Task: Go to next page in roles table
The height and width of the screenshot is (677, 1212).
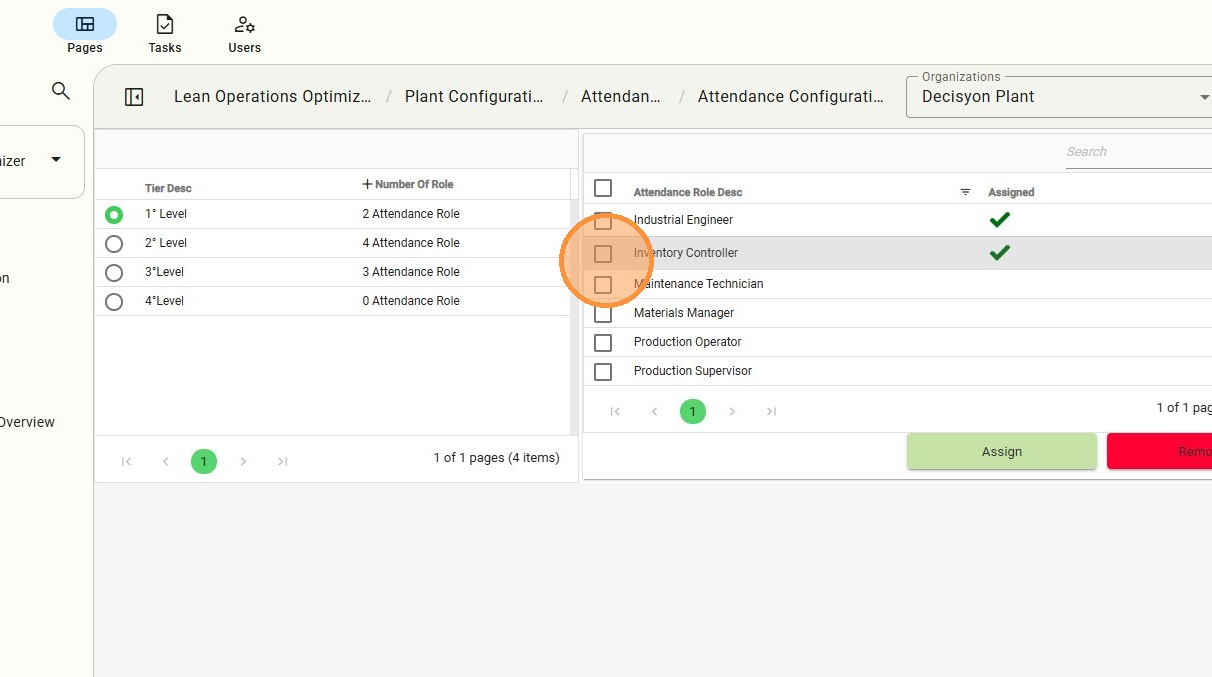Action: click(x=732, y=411)
